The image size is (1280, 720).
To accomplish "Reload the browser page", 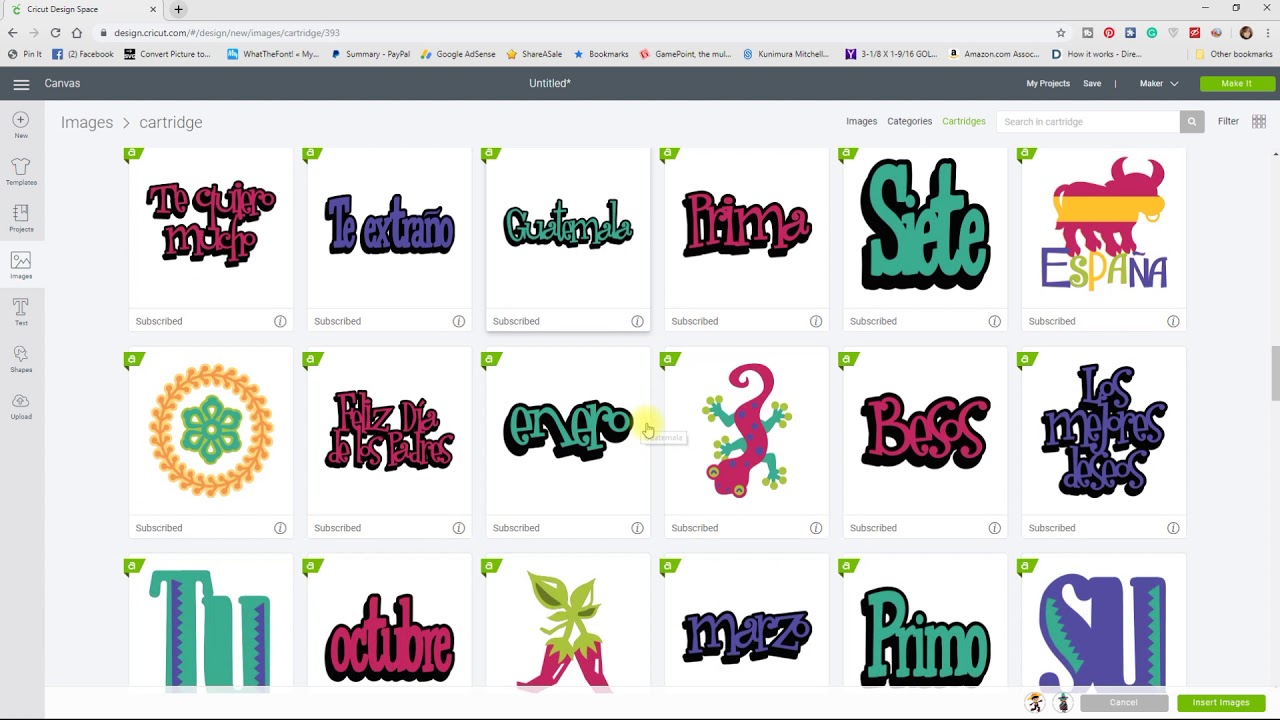I will coord(55,33).
